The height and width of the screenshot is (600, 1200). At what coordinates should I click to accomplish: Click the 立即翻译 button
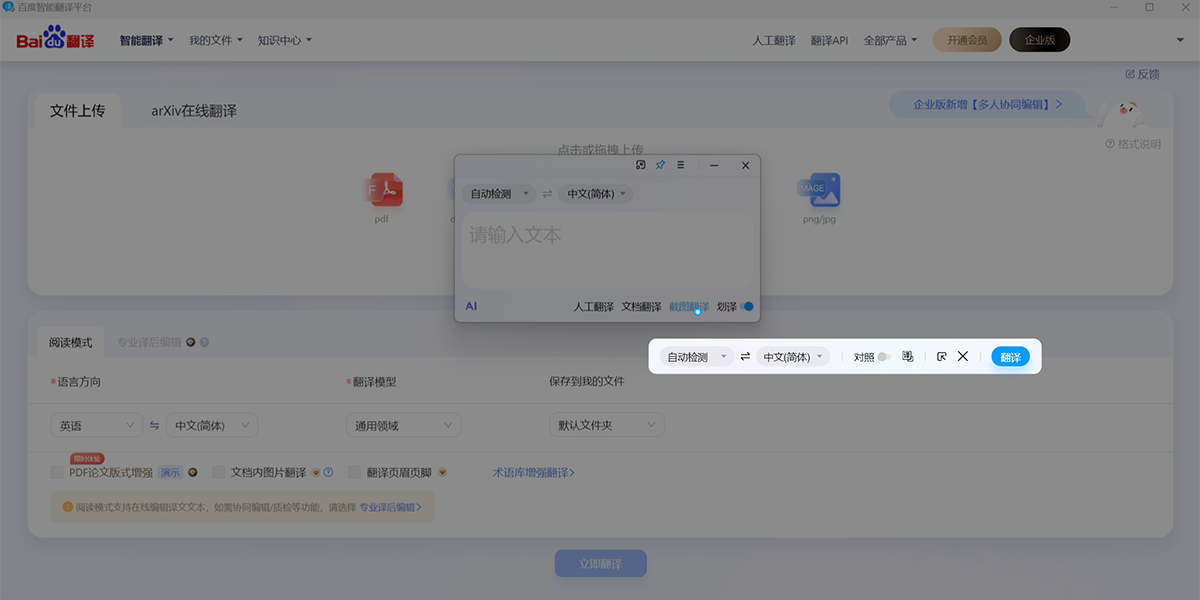coord(601,564)
